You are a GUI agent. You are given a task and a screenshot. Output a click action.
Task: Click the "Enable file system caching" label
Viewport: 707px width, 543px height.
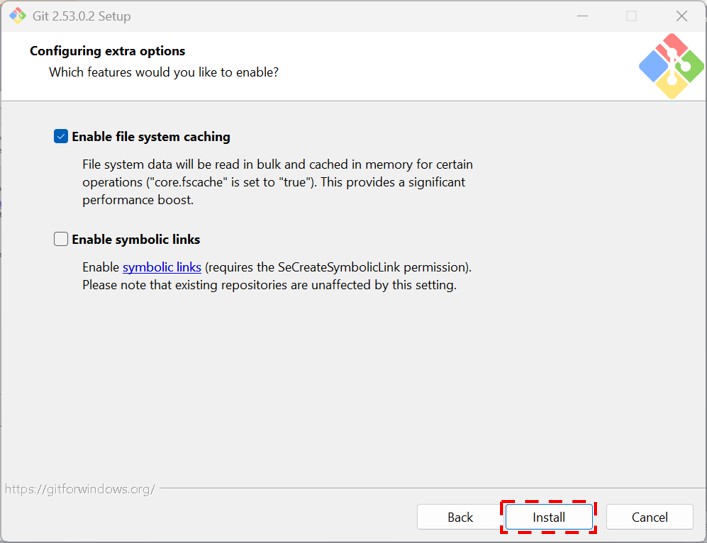(x=150, y=137)
